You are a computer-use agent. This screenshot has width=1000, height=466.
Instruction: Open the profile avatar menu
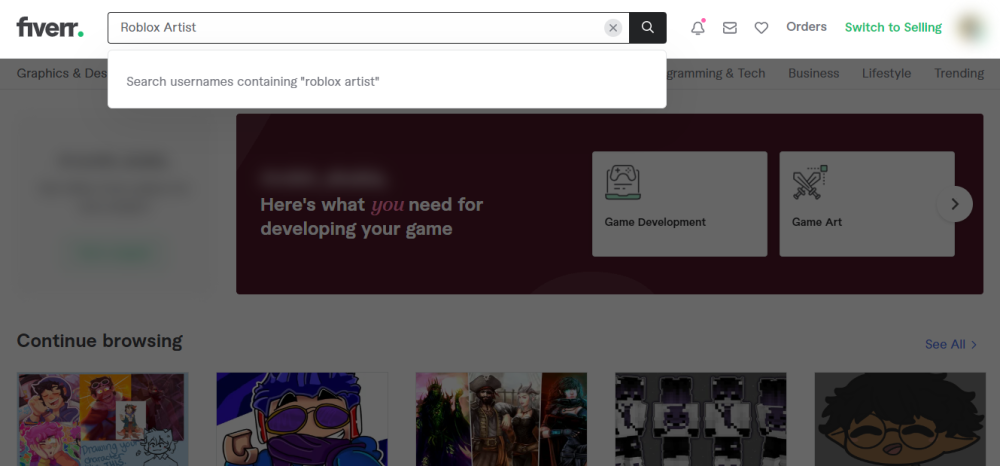[x=971, y=27]
